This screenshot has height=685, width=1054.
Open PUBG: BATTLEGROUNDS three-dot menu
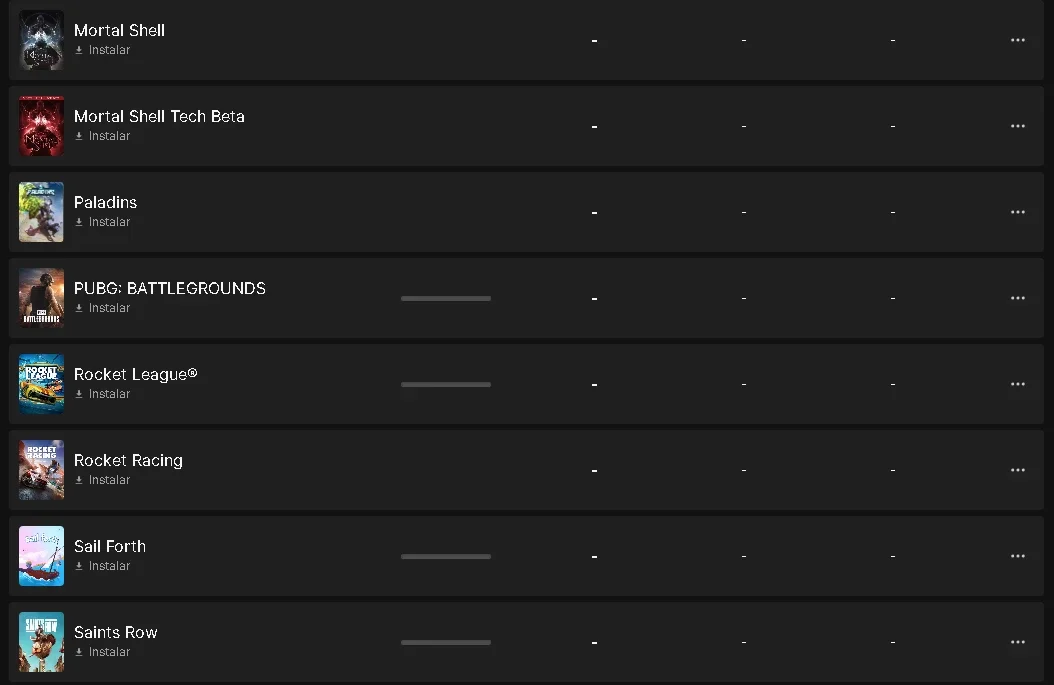[x=1018, y=298]
